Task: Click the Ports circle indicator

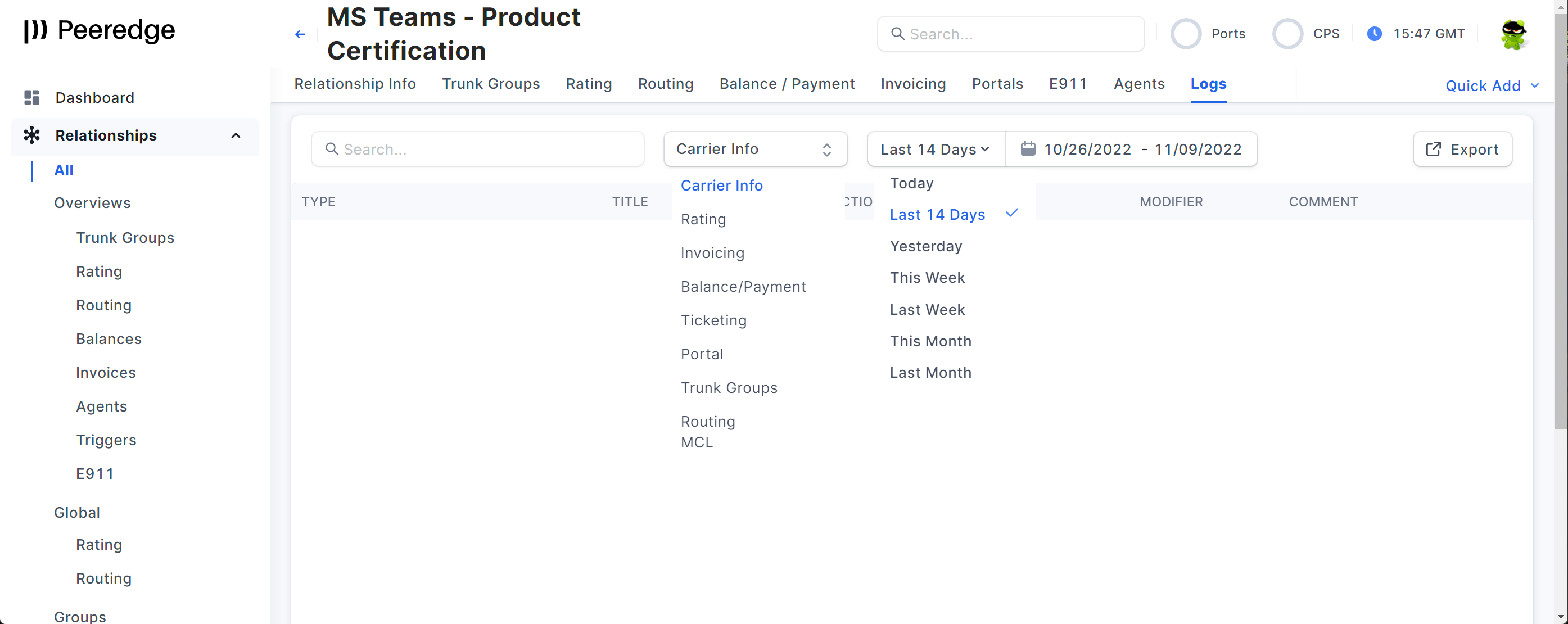Action: (x=1186, y=34)
